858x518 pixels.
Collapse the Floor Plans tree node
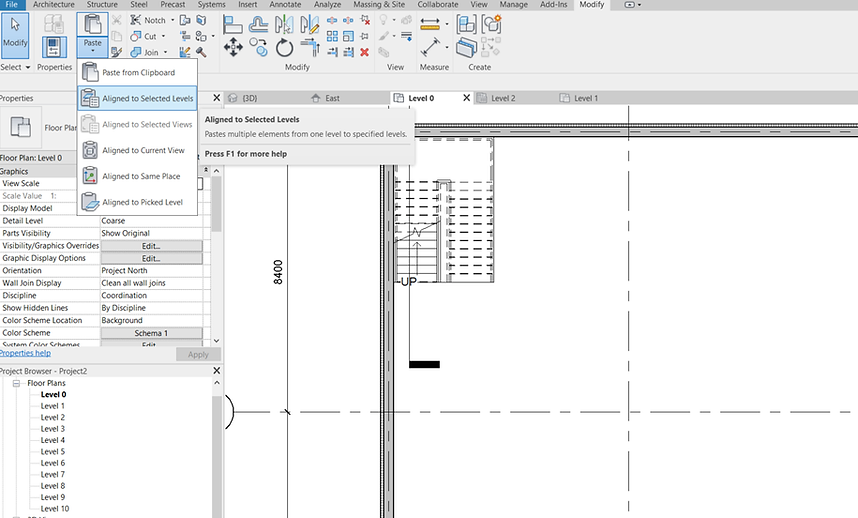tap(16, 383)
